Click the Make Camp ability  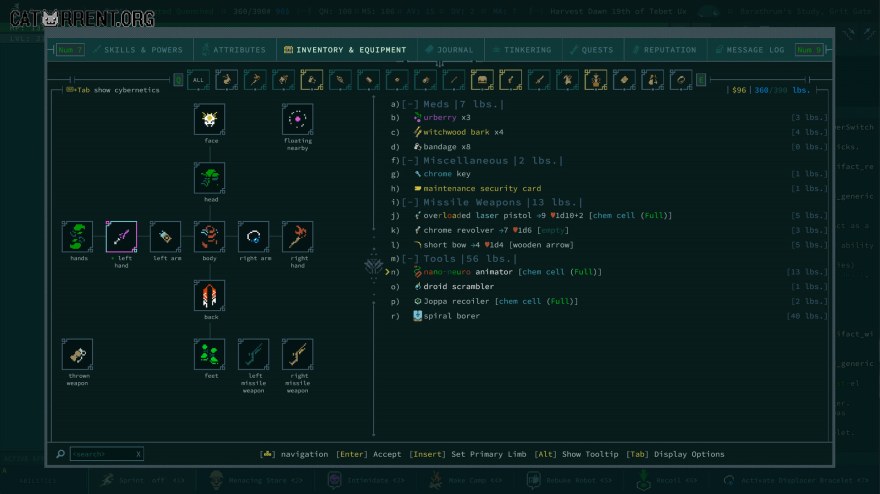point(466,481)
